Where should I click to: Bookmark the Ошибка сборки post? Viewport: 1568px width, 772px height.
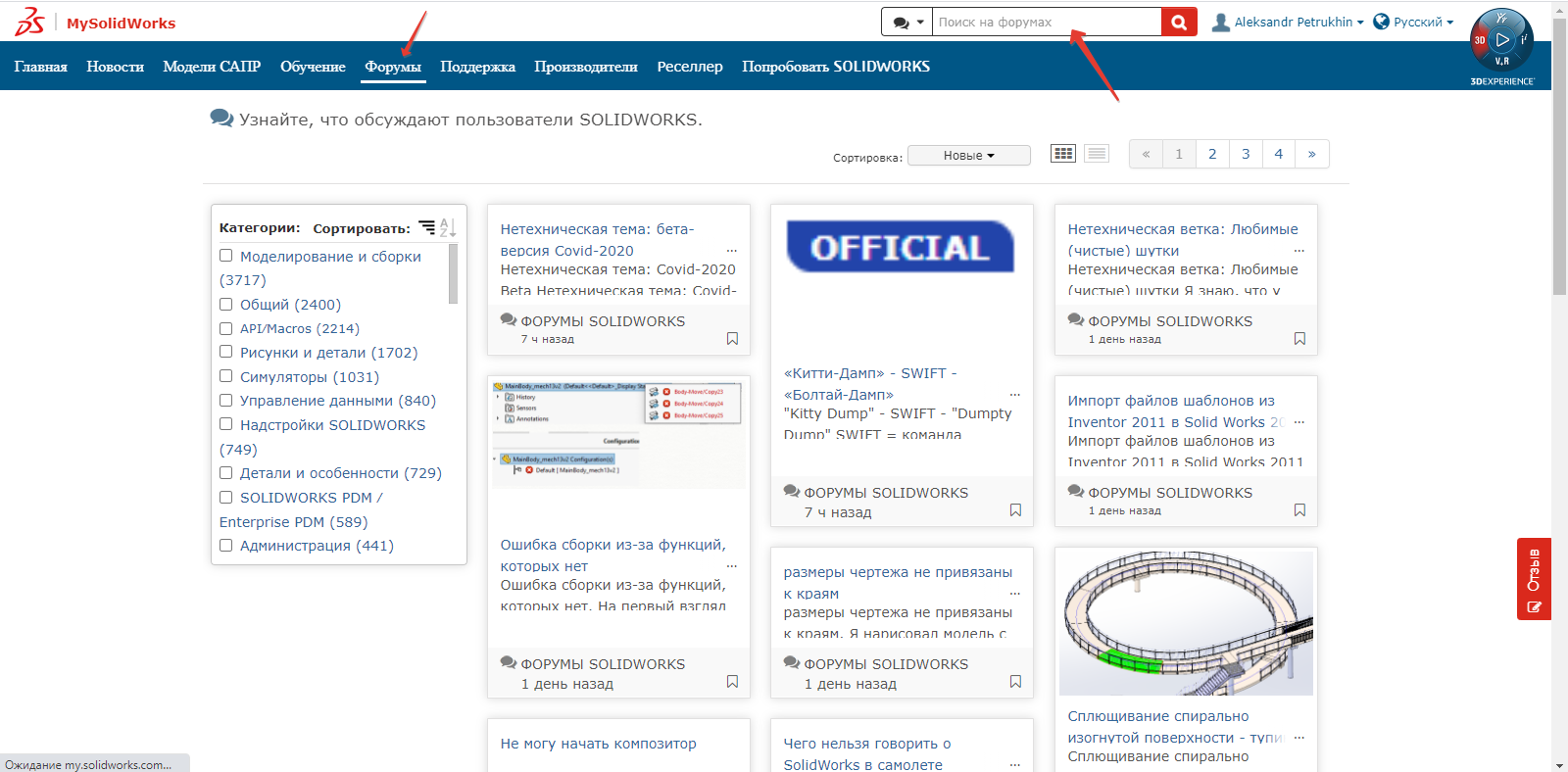732,682
